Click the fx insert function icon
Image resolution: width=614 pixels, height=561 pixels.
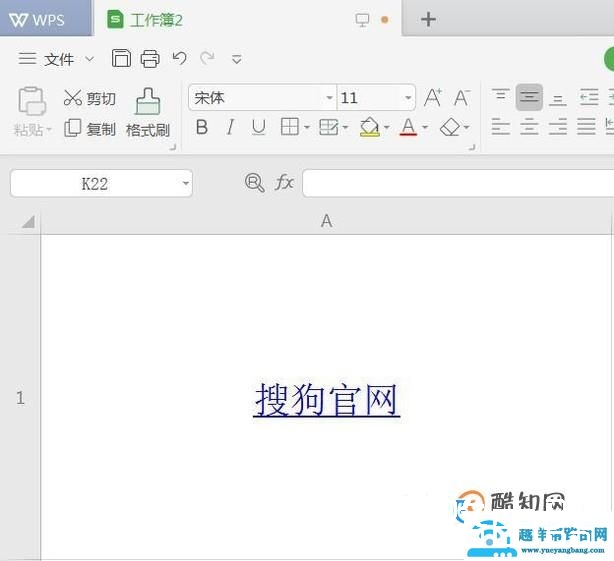(x=284, y=182)
